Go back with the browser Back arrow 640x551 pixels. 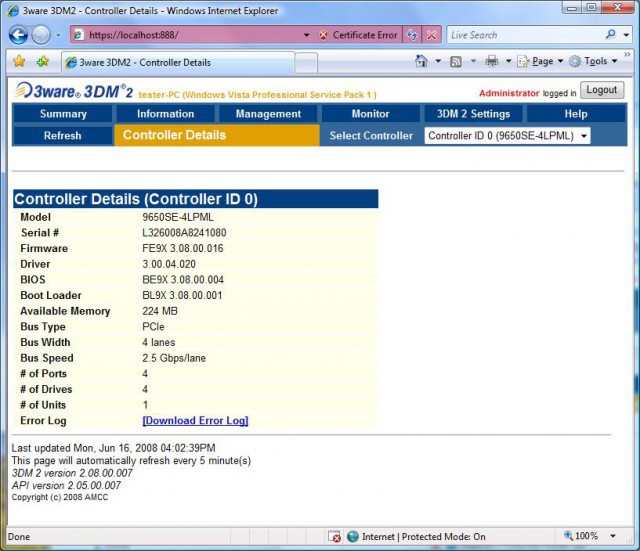click(x=19, y=35)
